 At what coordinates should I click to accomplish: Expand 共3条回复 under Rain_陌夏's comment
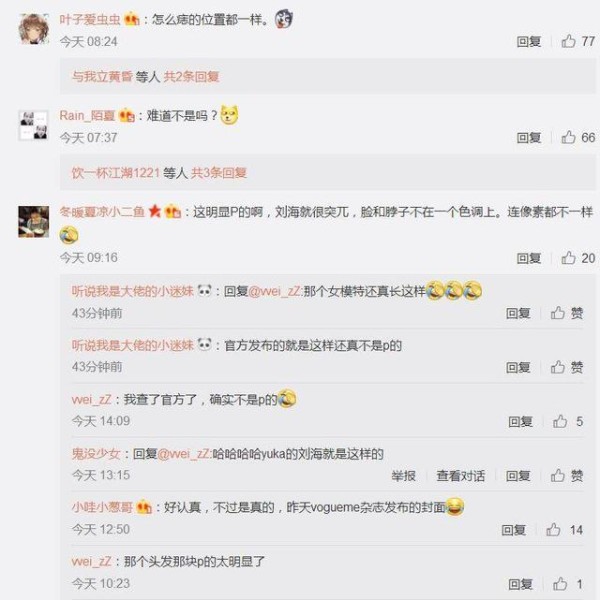(x=218, y=173)
